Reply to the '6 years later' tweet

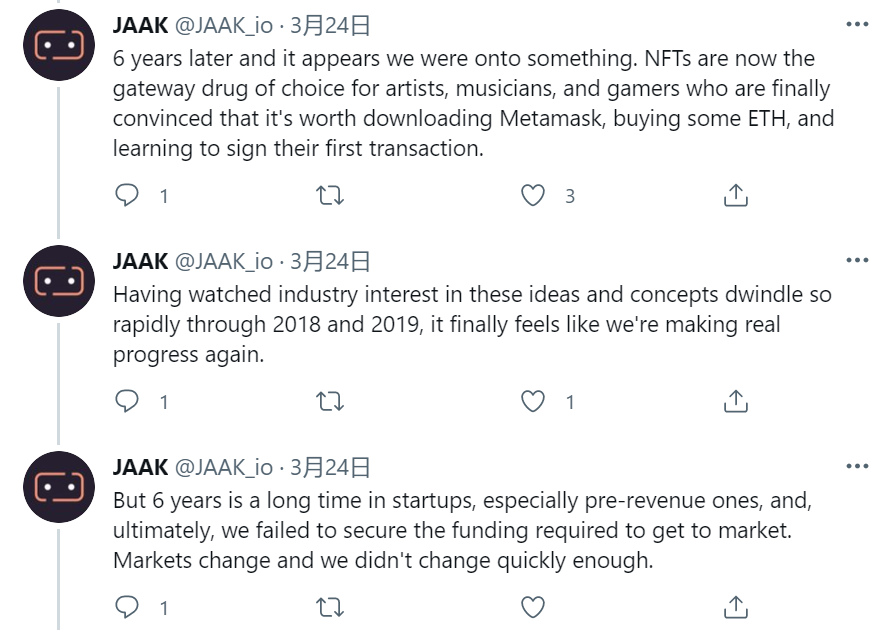(127, 195)
